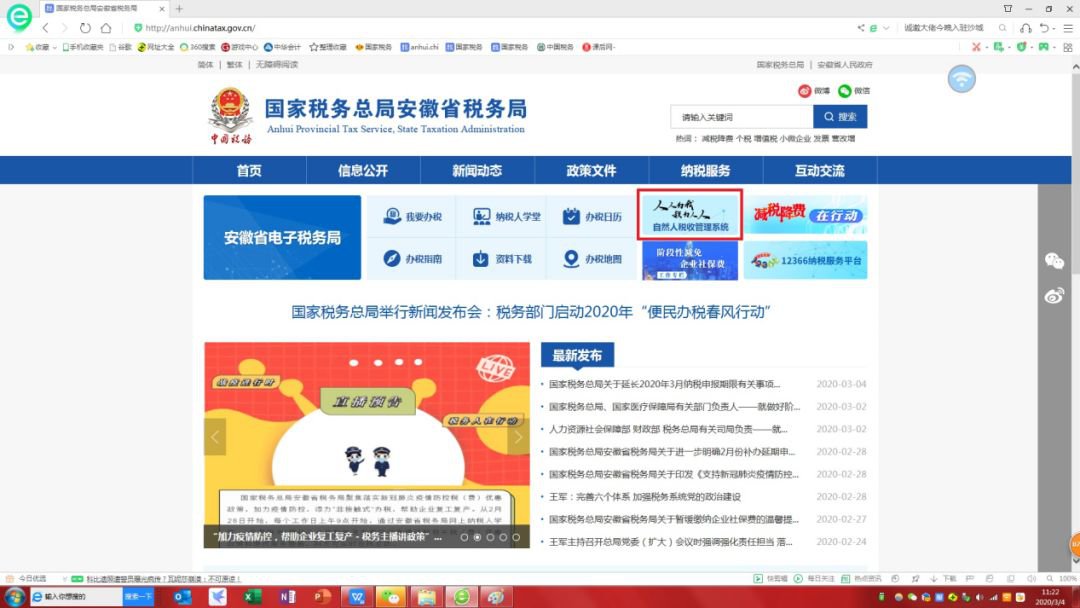Click the Weibo icon in page header
Viewport: 1080px width, 608px height.
806,91
